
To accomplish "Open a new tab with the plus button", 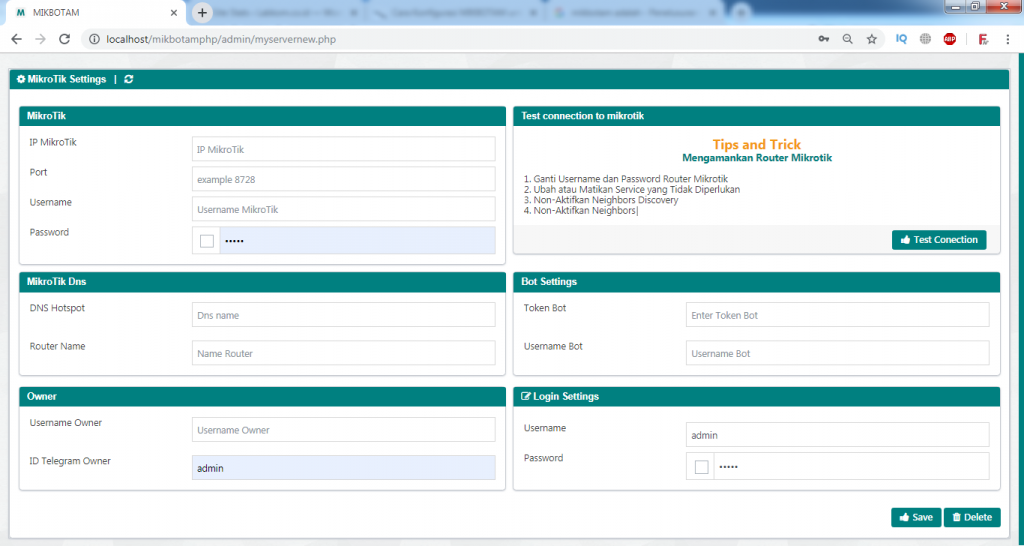I will pyautogui.click(x=202, y=12).
